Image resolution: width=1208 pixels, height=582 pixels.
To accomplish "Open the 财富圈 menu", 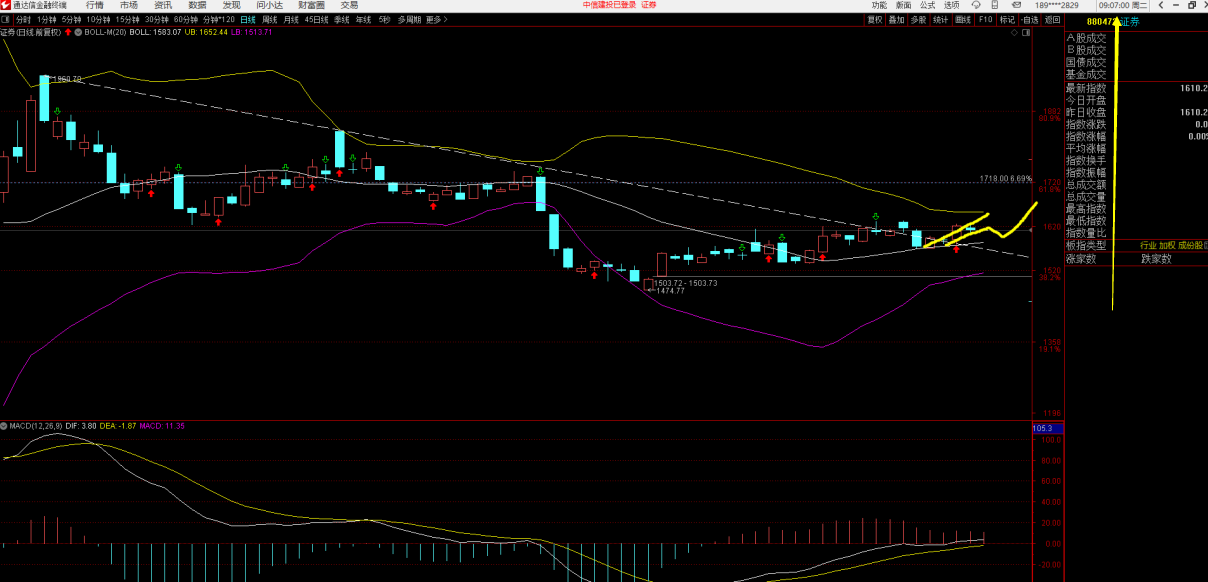I will tap(311, 5).
